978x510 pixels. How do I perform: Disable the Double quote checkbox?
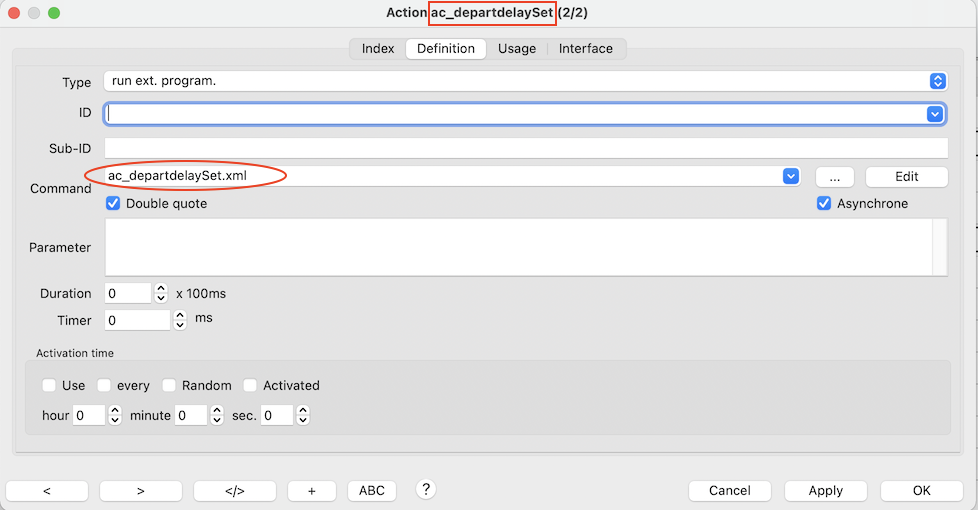click(114, 203)
